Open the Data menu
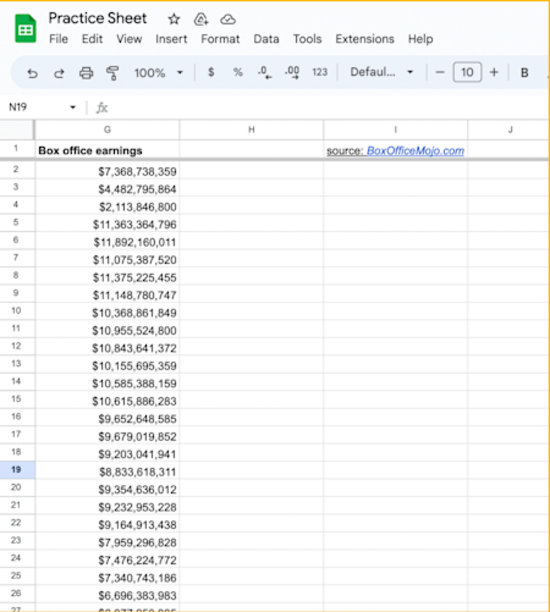 click(266, 39)
